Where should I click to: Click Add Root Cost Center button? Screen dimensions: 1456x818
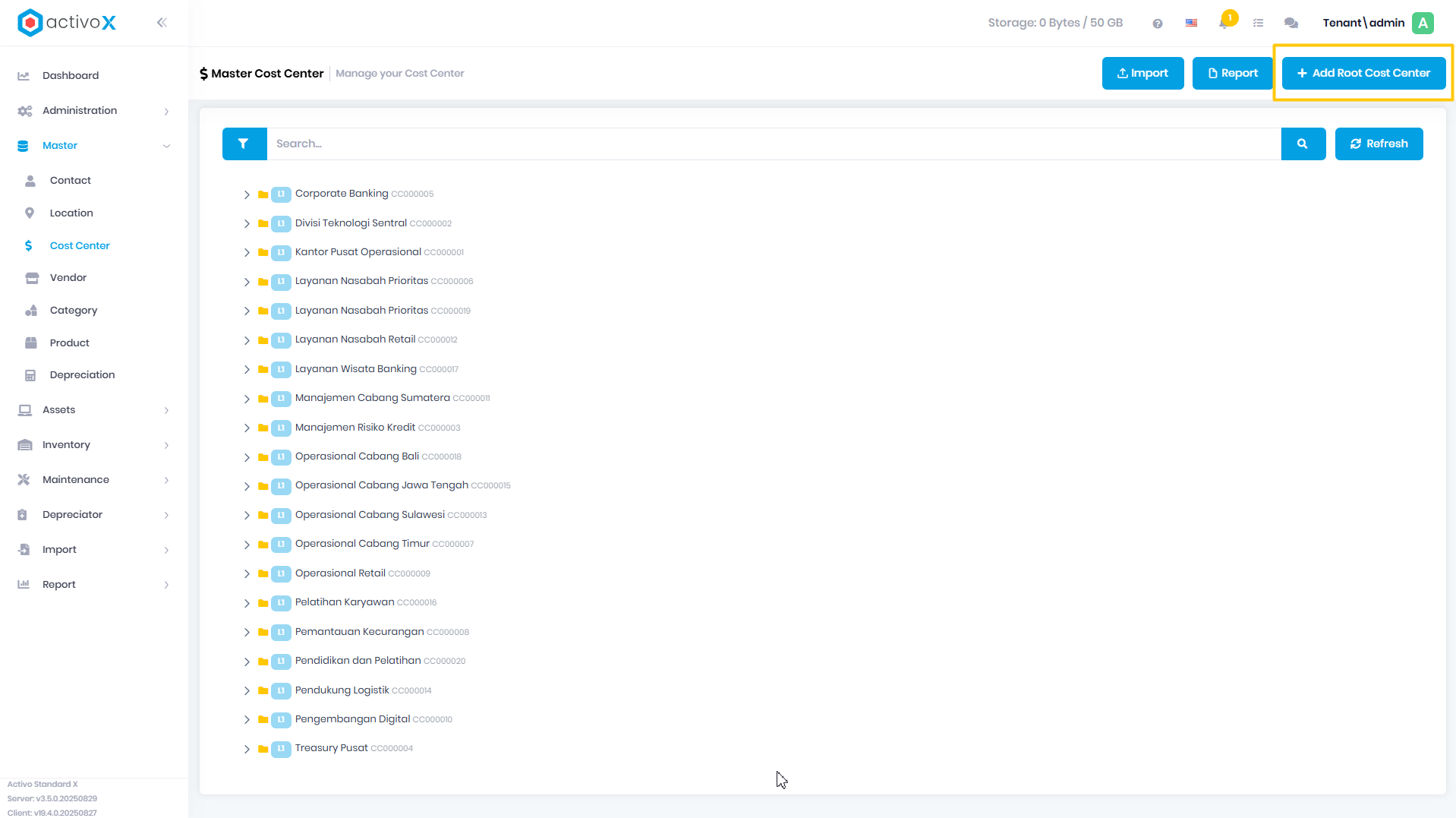pos(1363,73)
